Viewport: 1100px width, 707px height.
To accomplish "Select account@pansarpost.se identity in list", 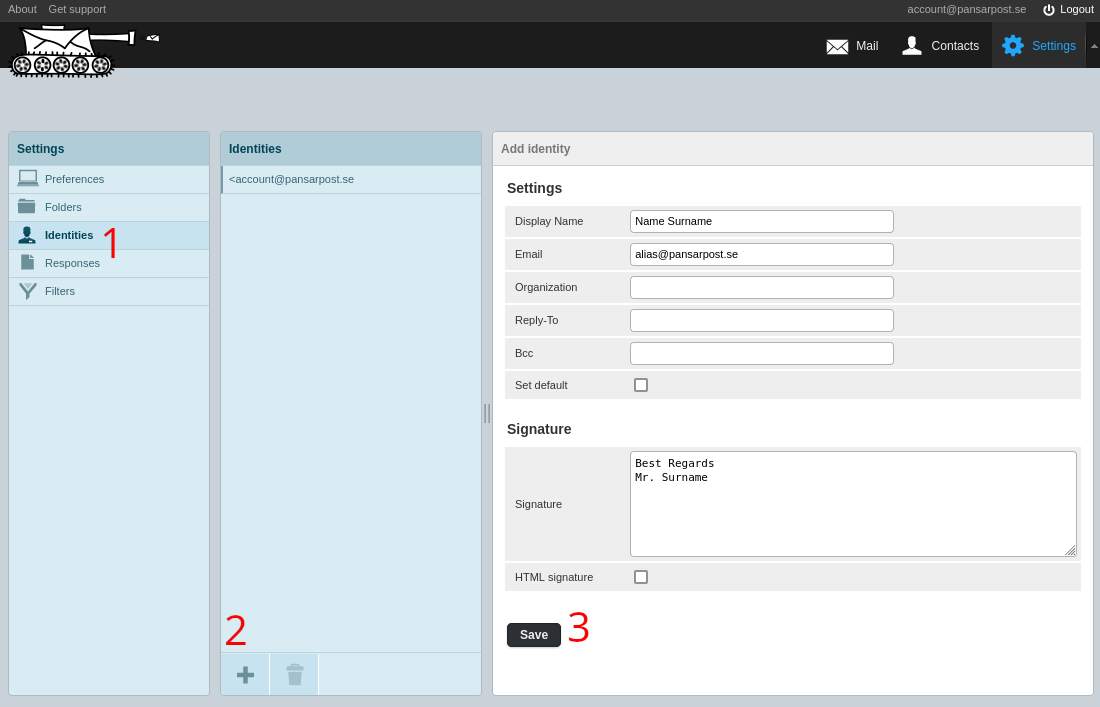I will tap(351, 180).
